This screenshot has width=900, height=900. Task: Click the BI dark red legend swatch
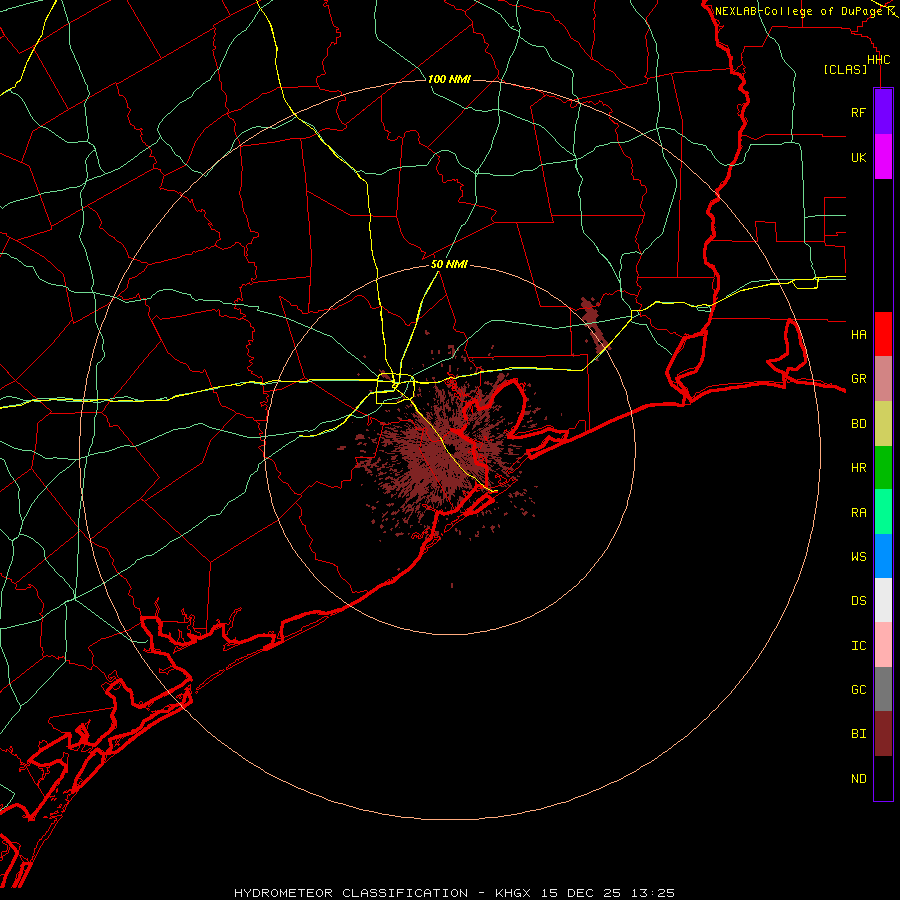coord(883,734)
